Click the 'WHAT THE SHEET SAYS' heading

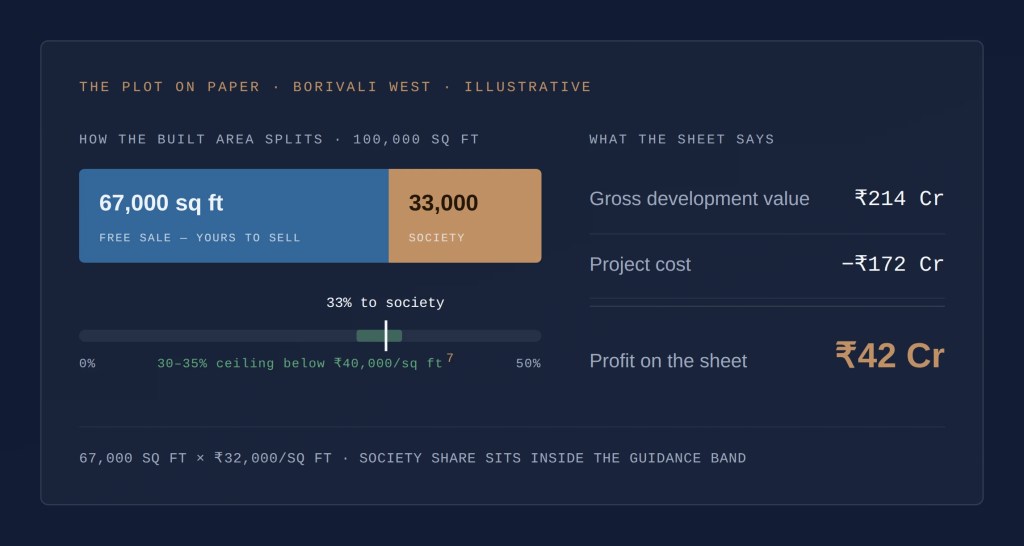point(682,139)
